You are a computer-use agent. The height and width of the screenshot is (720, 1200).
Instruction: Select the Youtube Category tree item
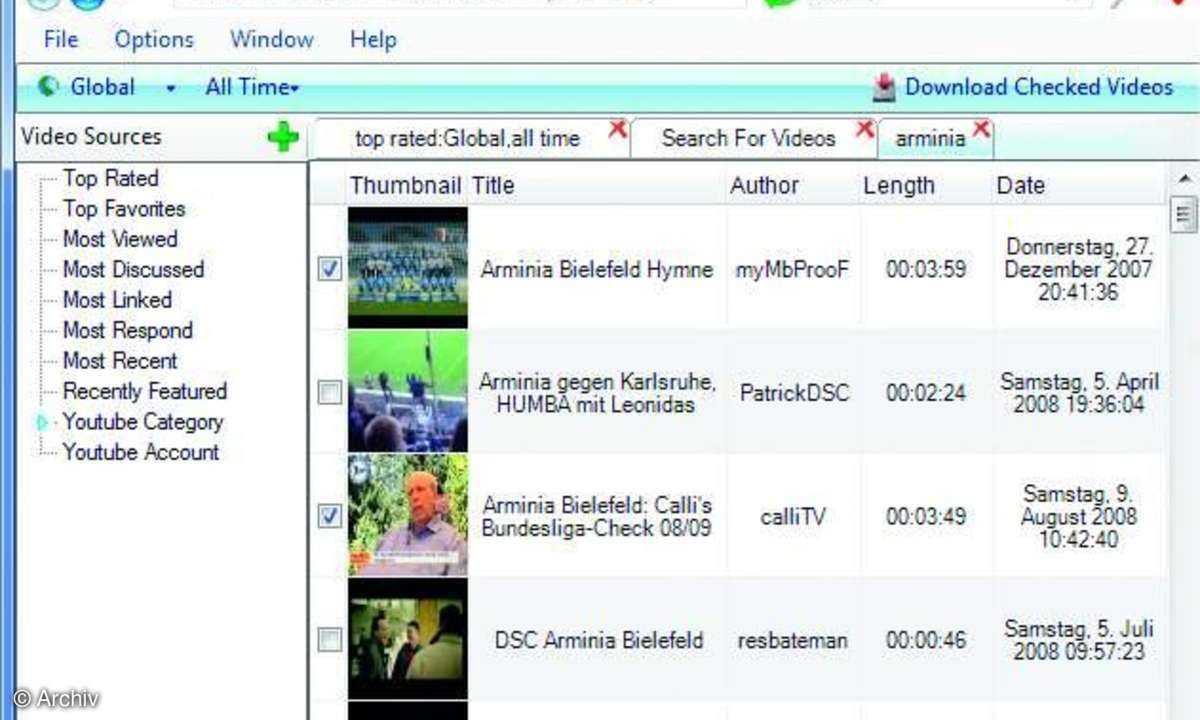click(x=143, y=422)
